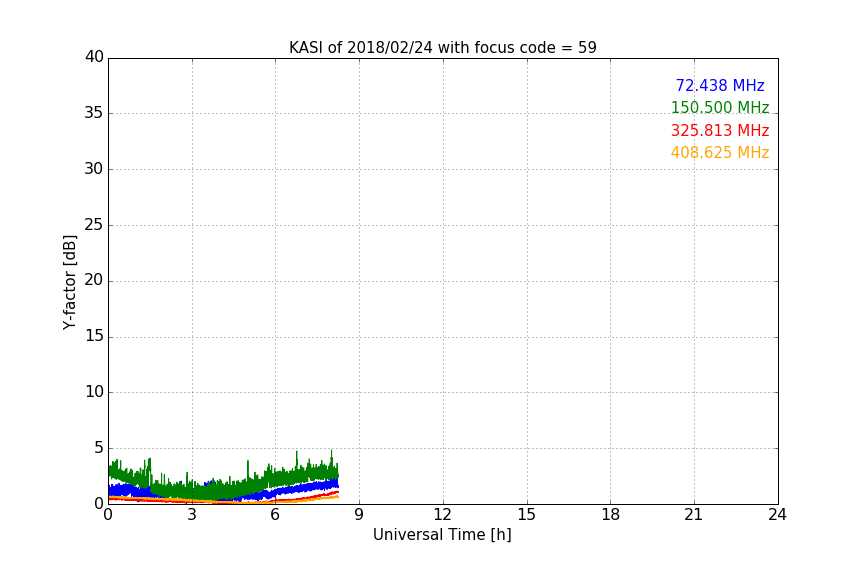Select the blue '72.438 MHz' legend label
The width and height of the screenshot is (864, 576).
coord(720,85)
